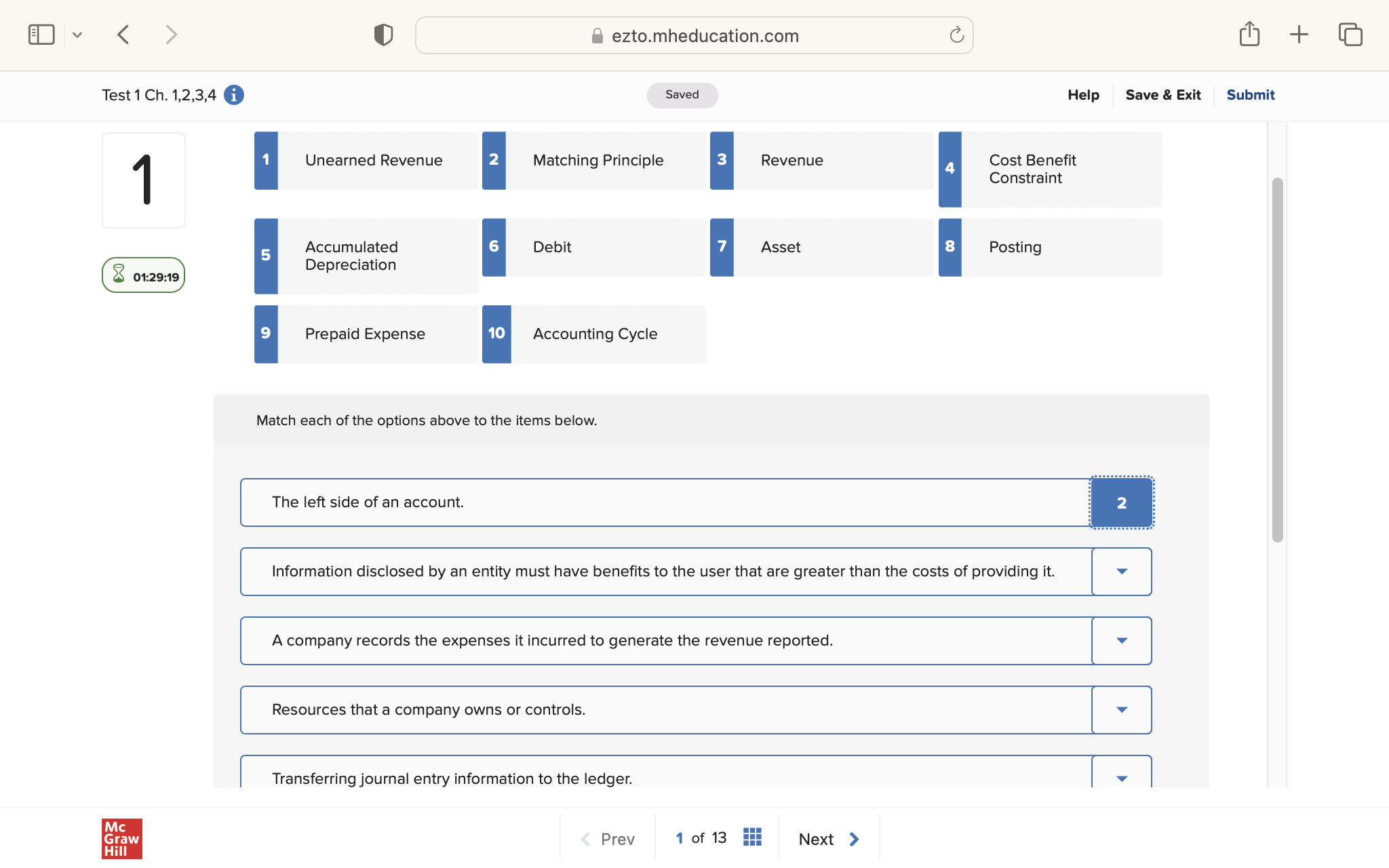Viewport: 1389px width, 868px height.
Task: Open a new tab with the plus icon
Action: coord(1299,35)
